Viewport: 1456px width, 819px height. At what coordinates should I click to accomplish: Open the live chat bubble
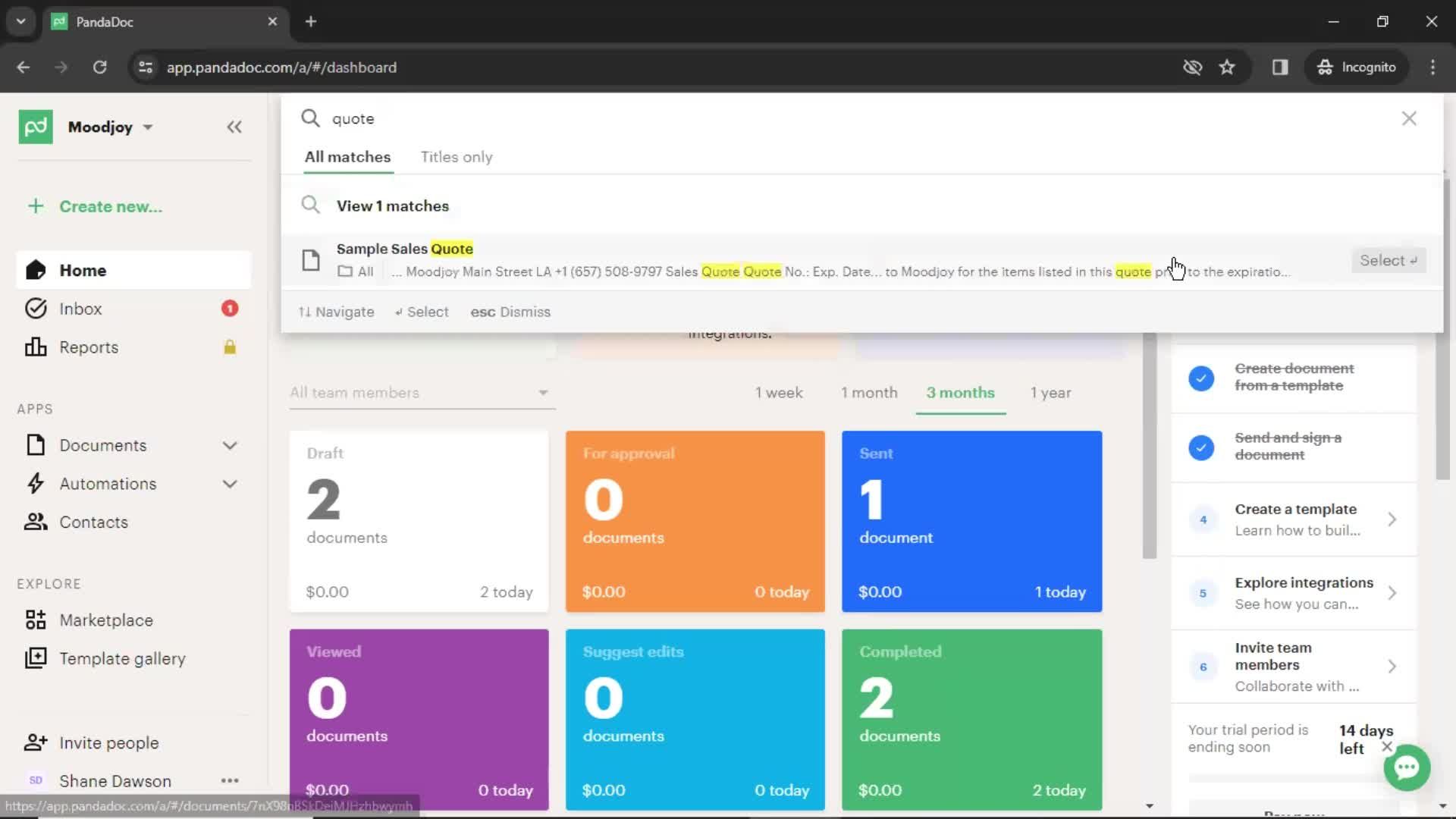pos(1407,767)
